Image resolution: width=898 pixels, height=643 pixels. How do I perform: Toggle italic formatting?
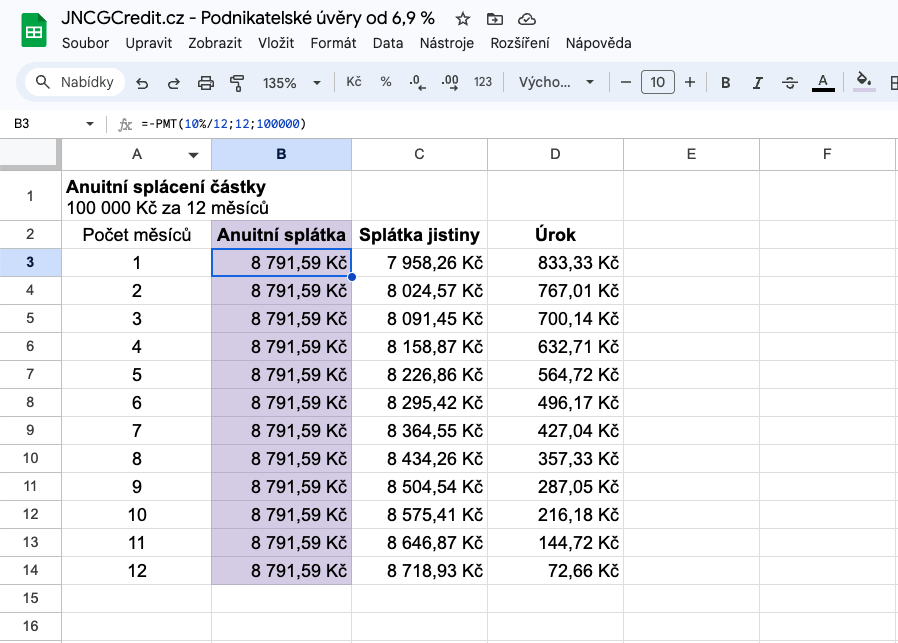pos(757,83)
